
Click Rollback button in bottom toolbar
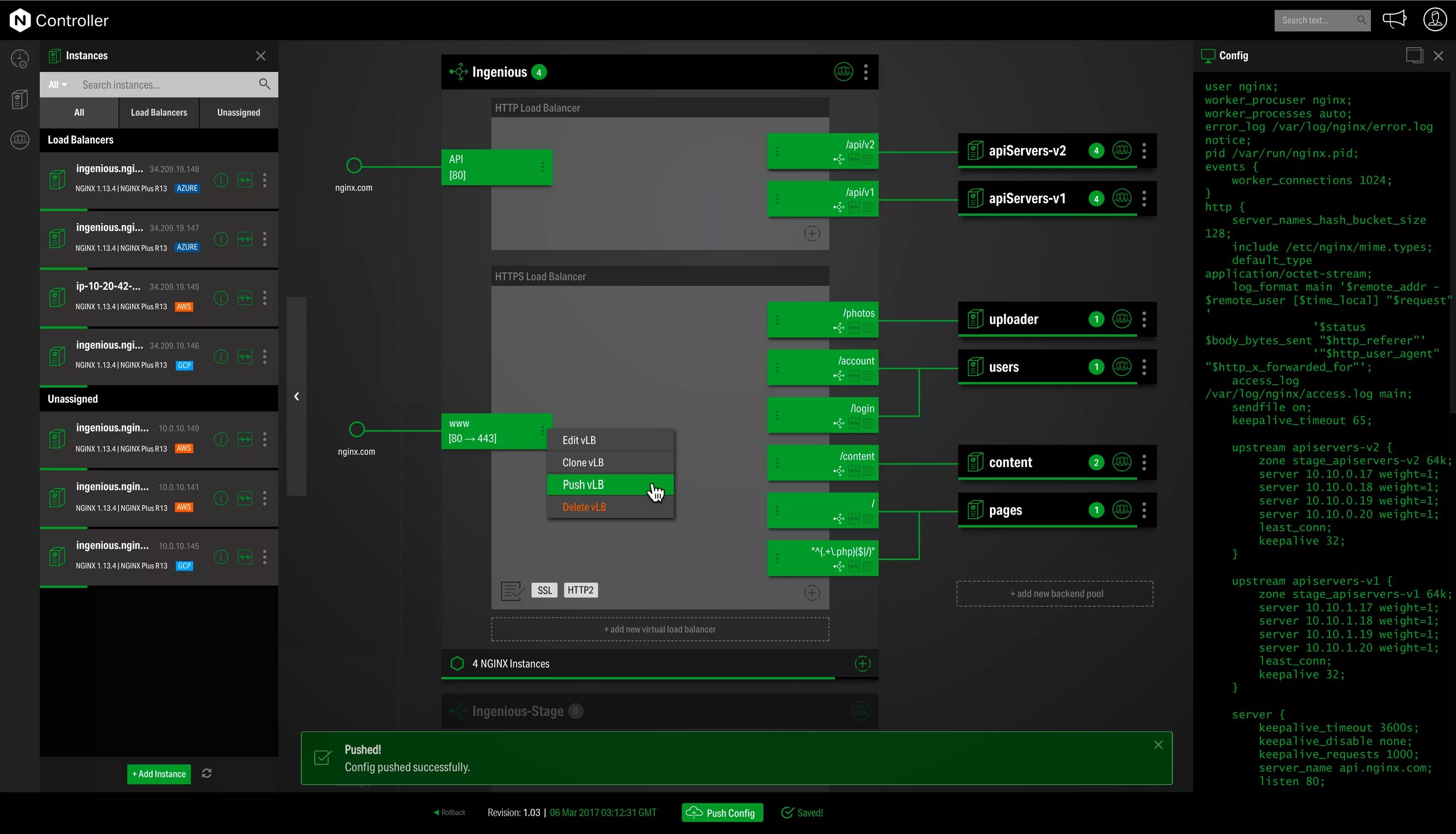pyautogui.click(x=448, y=812)
